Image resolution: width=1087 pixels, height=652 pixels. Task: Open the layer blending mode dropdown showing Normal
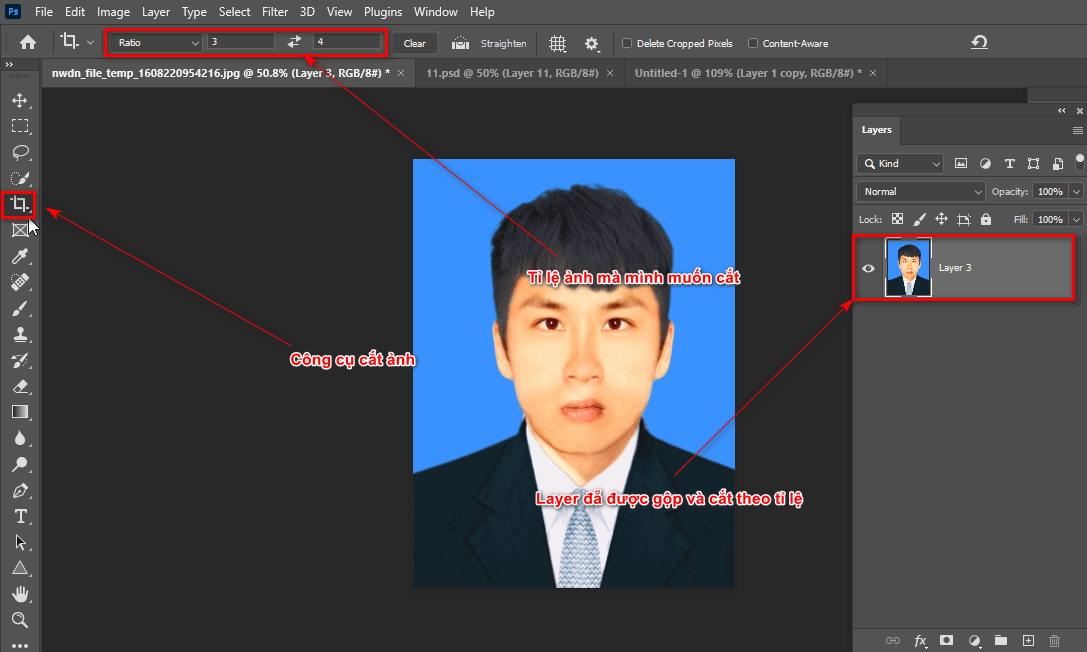919,191
